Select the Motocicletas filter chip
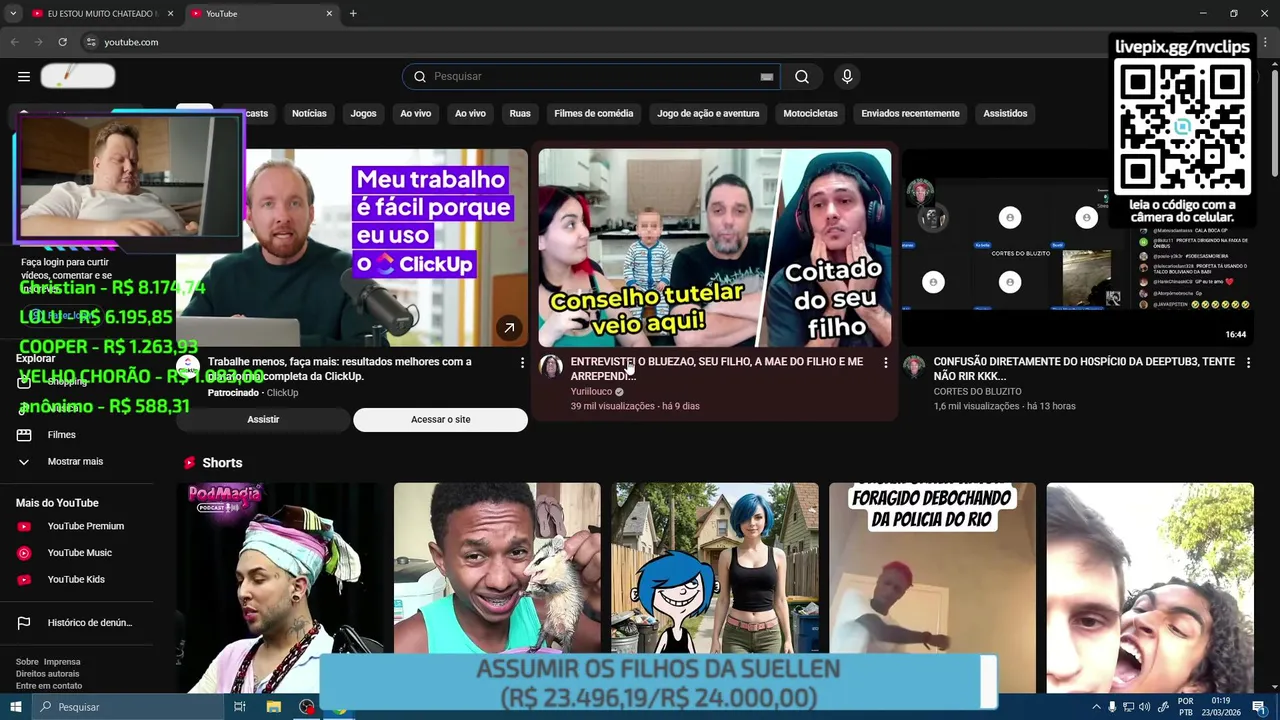This screenshot has height=720, width=1280. pos(810,114)
